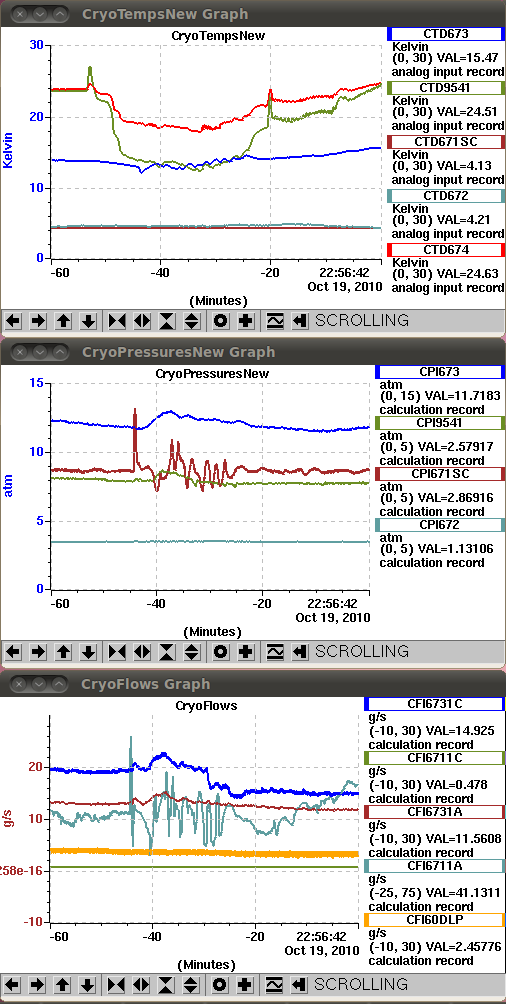
Task: Click the jump-back arrow in CryoFlows Graph toolbar
Action: click(x=299, y=984)
